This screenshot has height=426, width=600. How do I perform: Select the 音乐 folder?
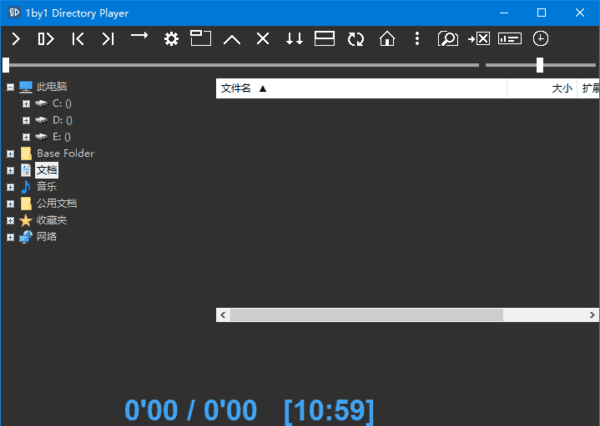tap(47, 187)
